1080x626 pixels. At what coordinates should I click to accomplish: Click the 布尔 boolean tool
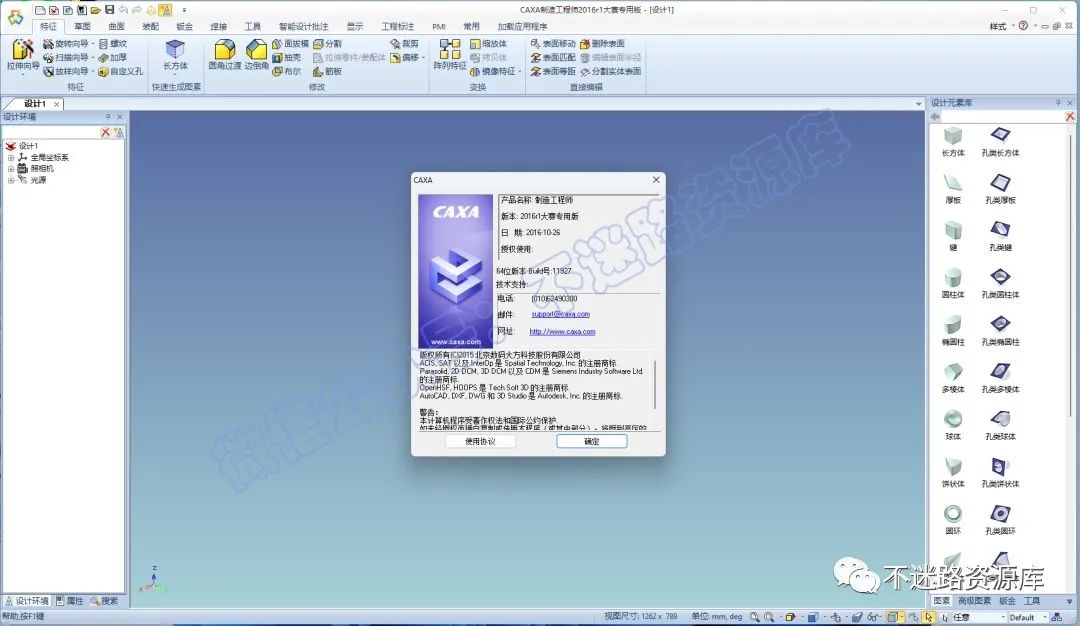click(287, 71)
